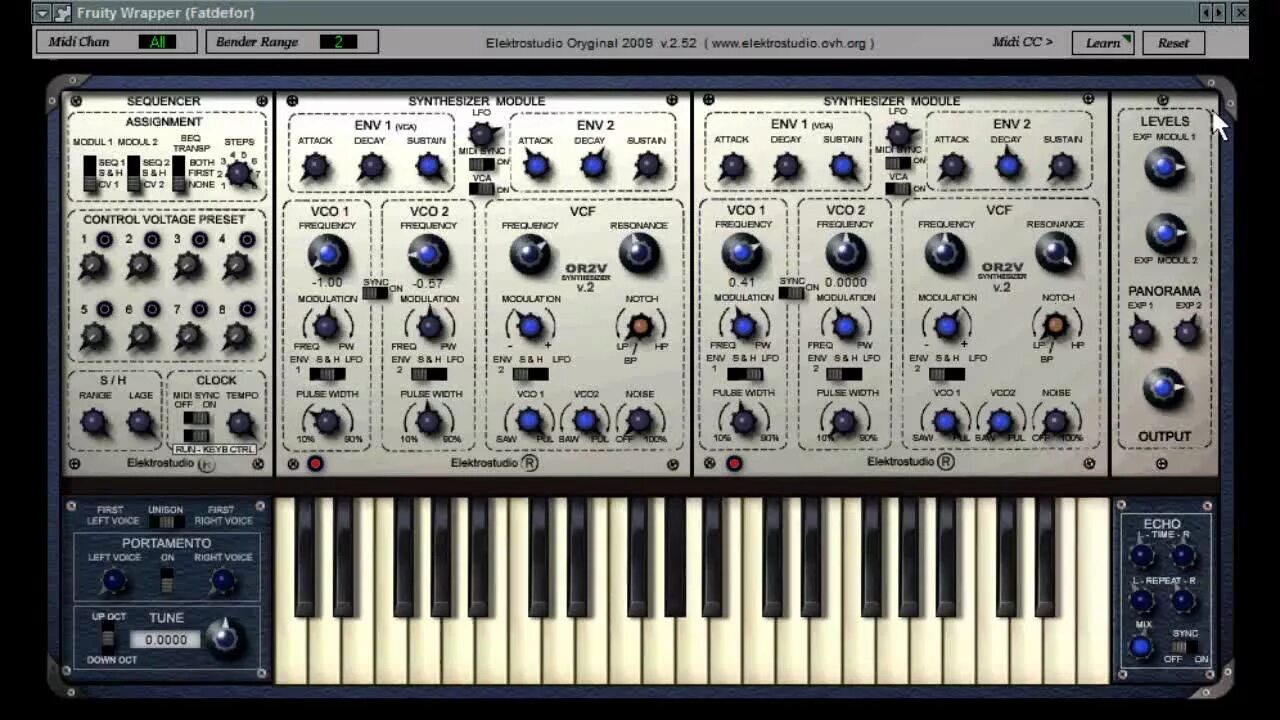Click the knob under control voltage preset 7

188,336
